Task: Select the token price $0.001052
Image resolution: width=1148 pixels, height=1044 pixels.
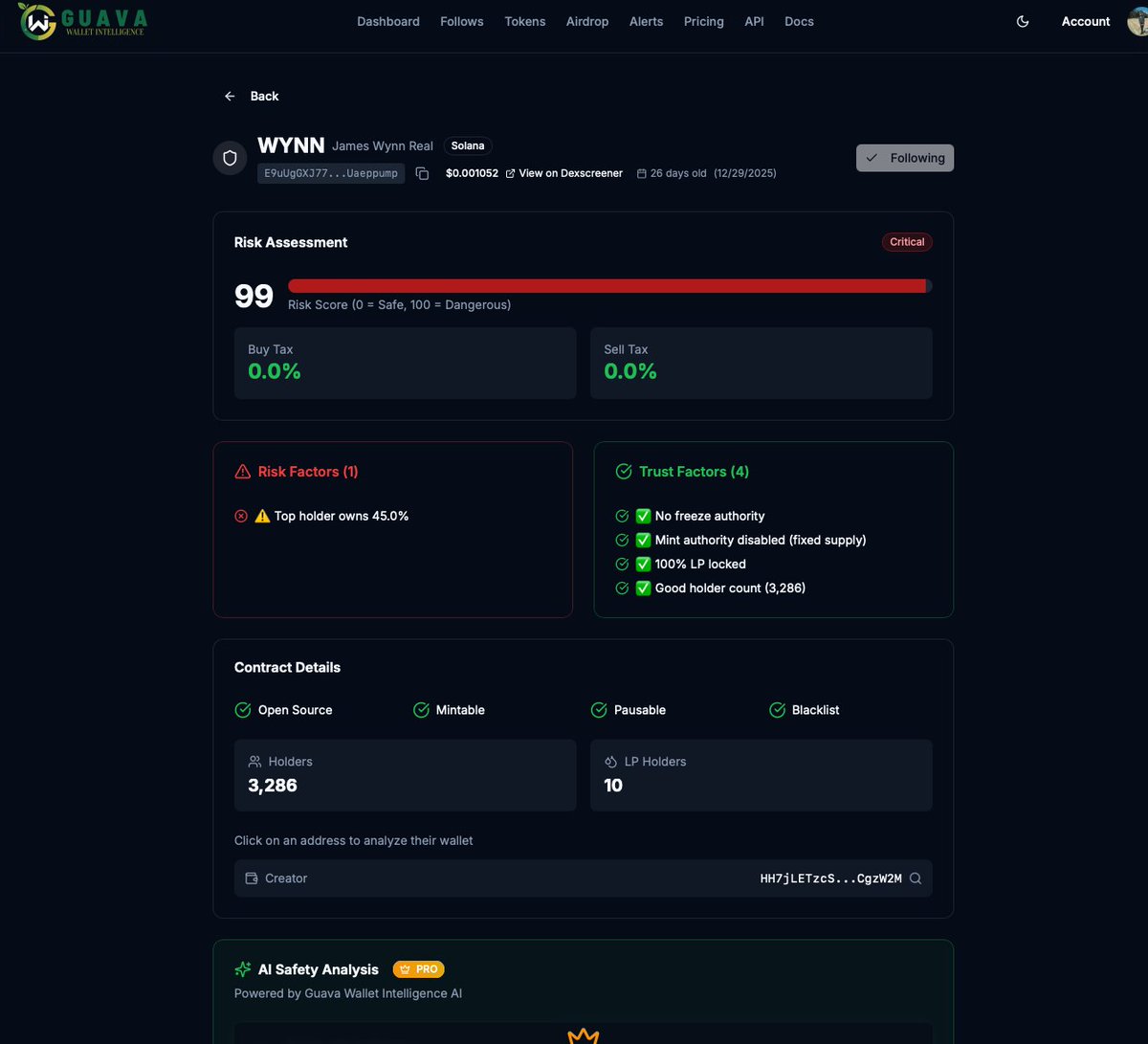Action: [472, 173]
